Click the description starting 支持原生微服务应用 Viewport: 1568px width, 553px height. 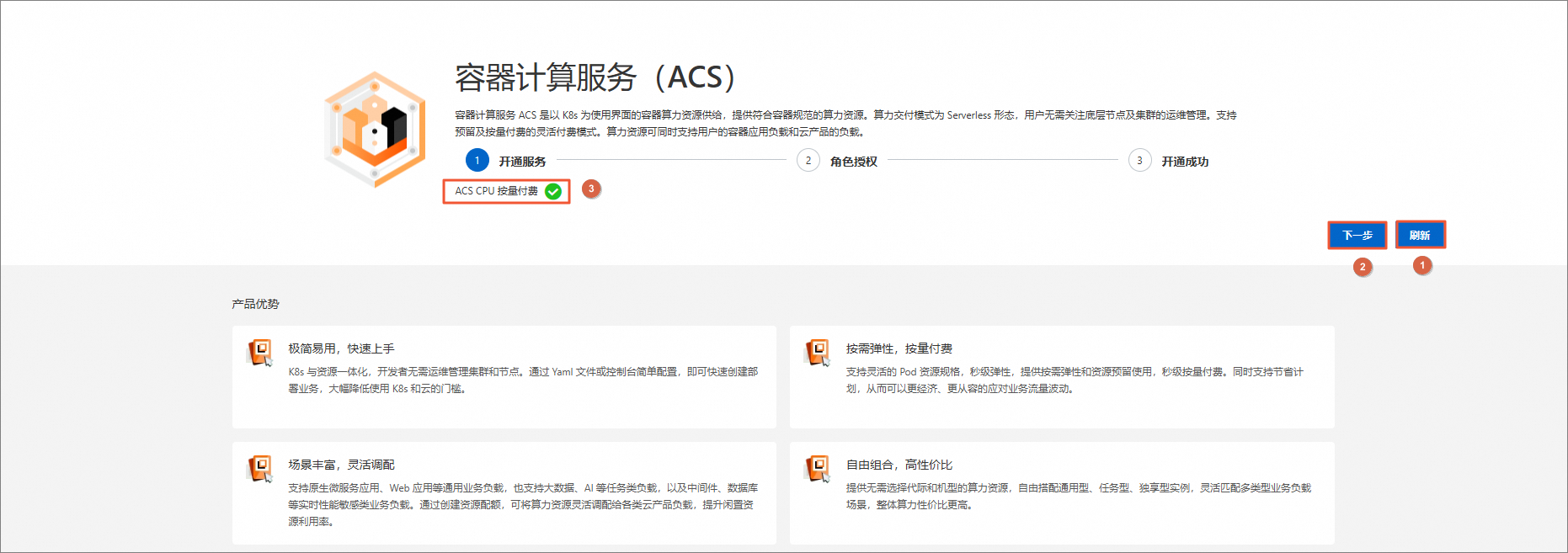[523, 504]
